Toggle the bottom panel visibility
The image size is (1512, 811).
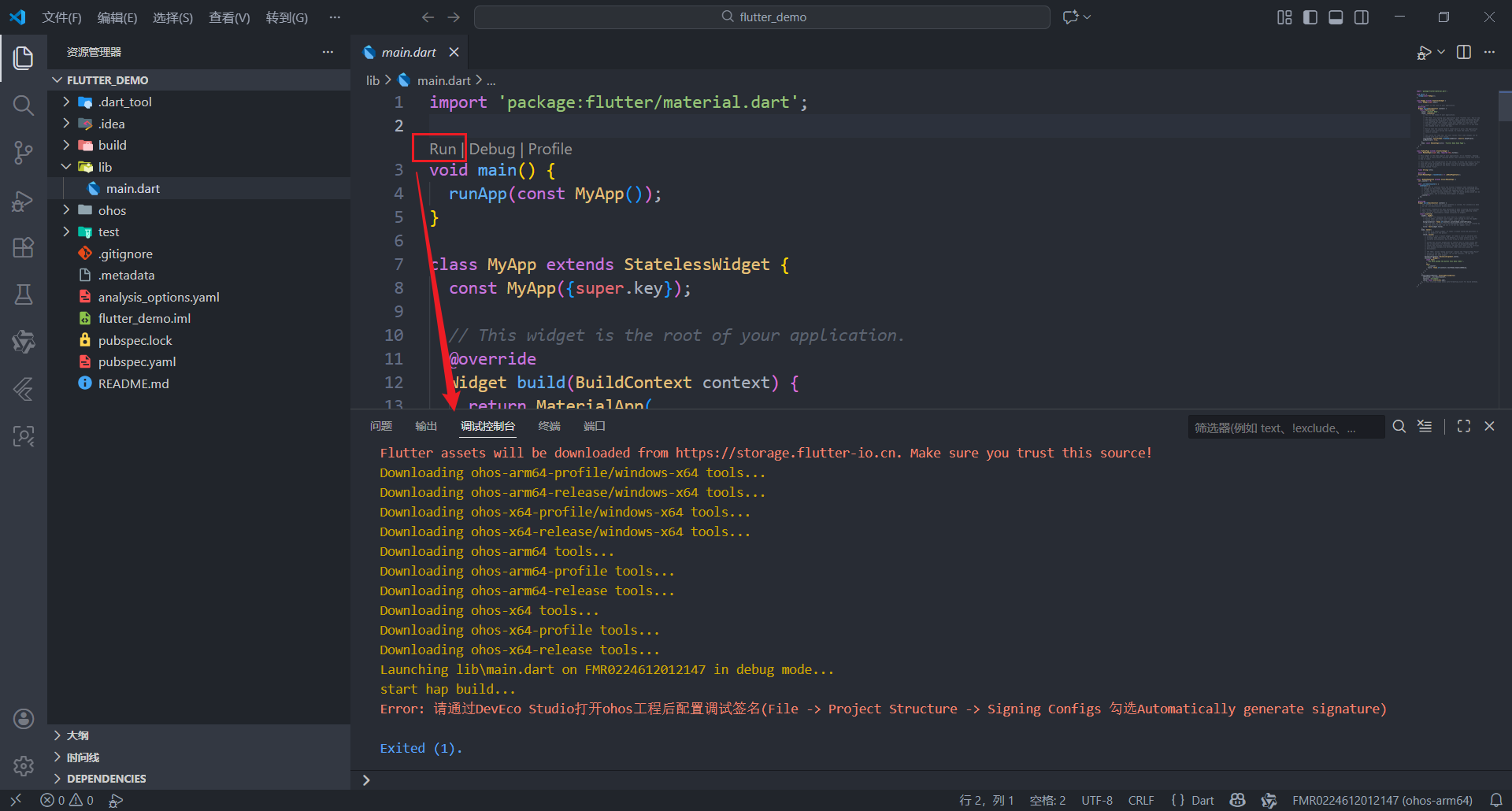tap(1336, 17)
